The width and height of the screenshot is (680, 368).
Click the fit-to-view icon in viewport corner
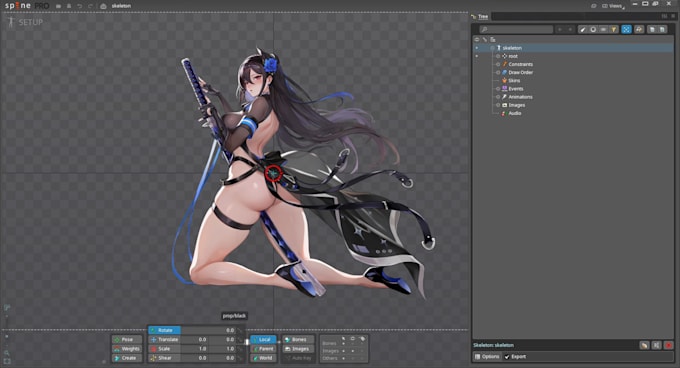point(7,361)
